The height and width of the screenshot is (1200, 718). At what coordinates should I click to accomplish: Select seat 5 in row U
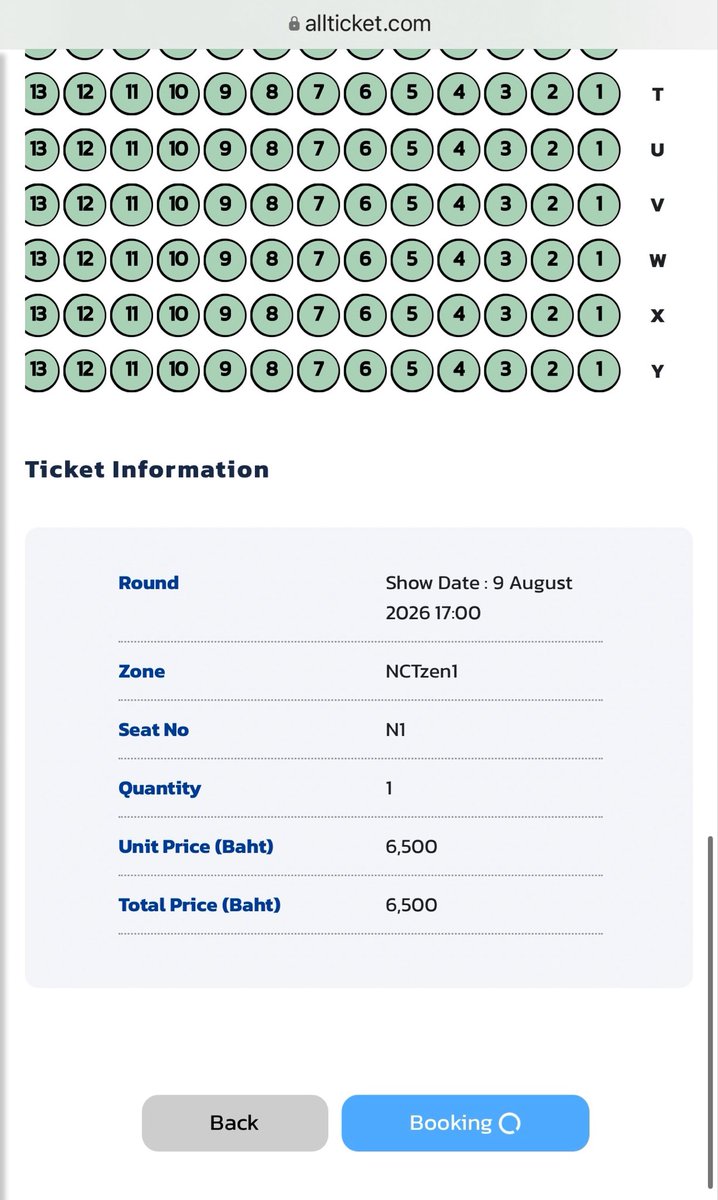(412, 150)
